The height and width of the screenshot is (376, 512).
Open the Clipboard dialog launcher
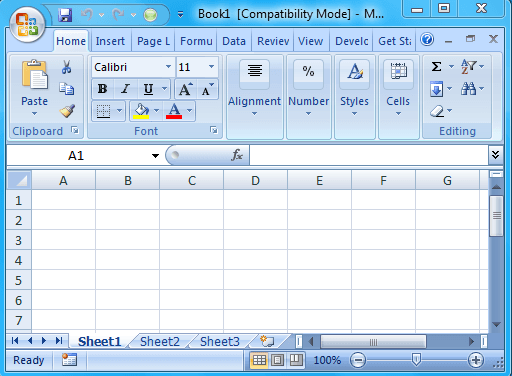coord(75,130)
